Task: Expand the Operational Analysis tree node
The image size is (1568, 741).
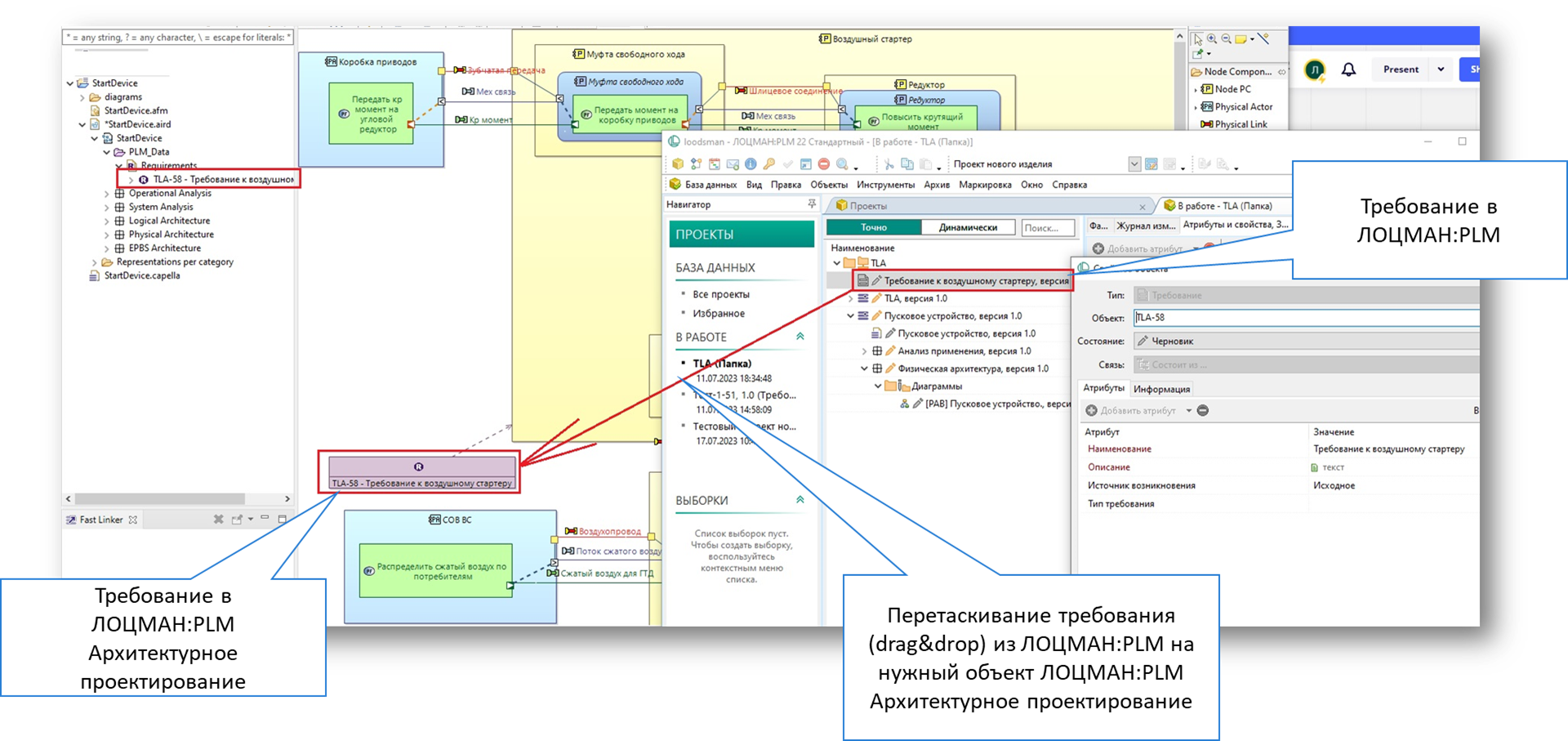Action: click(107, 194)
